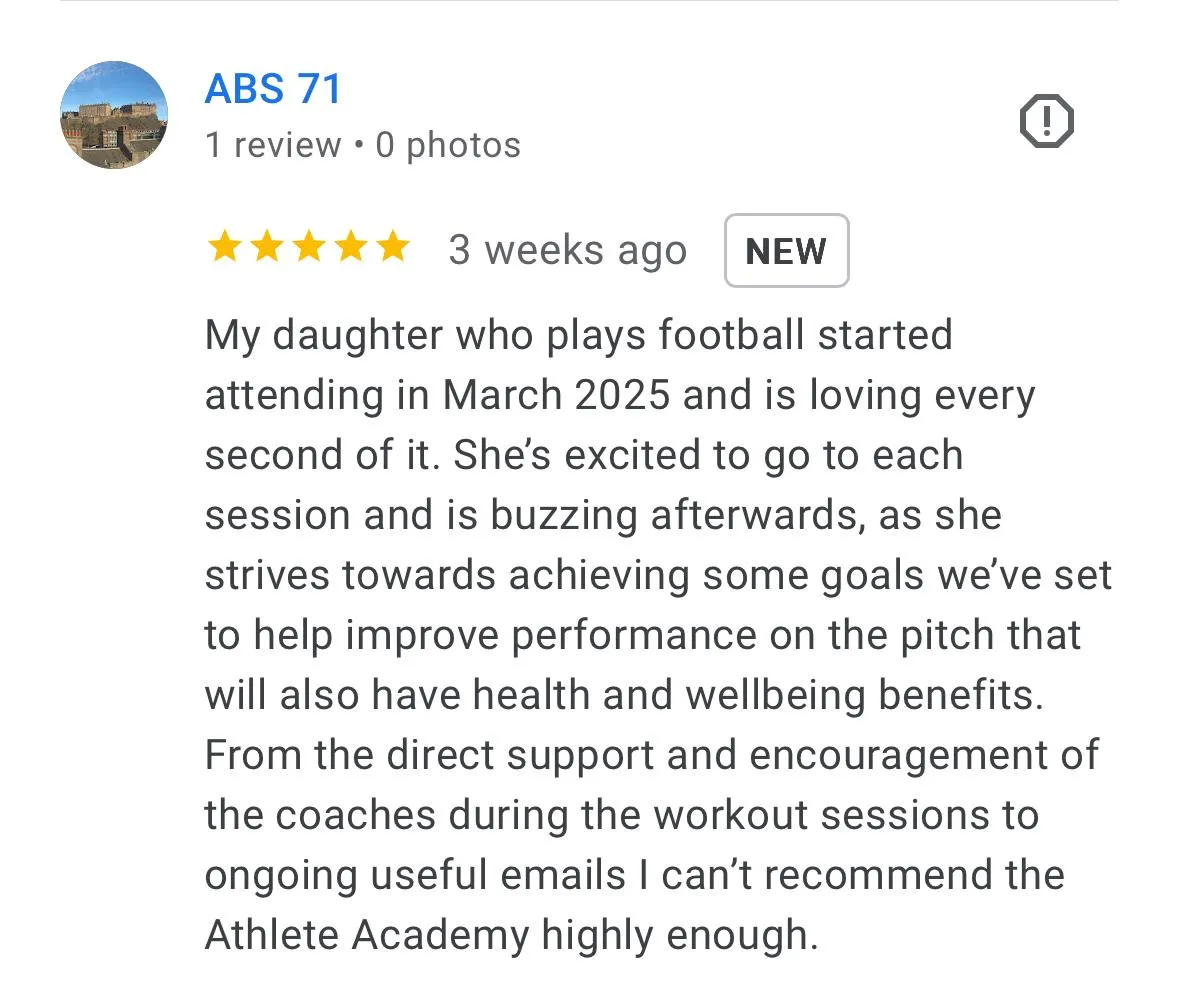Open the ABS 71 reviewer profile link

pos(273,89)
